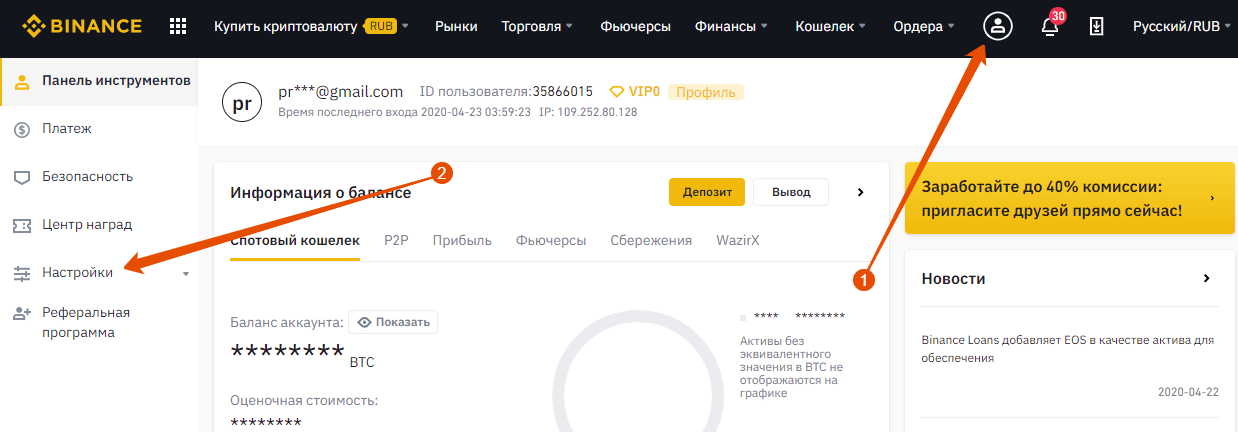This screenshot has height=432, width=1238.
Task: Open Binance Loans EOS news article
Action: [1067, 349]
